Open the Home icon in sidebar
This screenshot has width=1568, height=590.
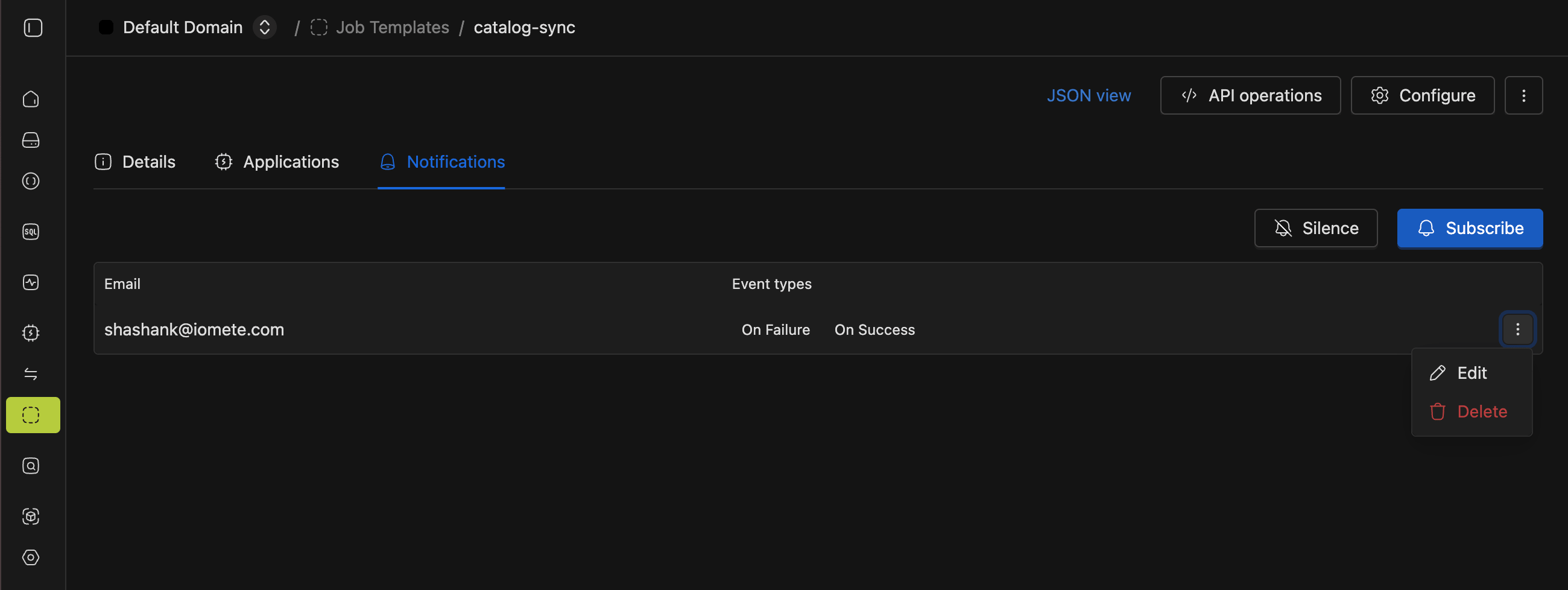tap(31, 100)
